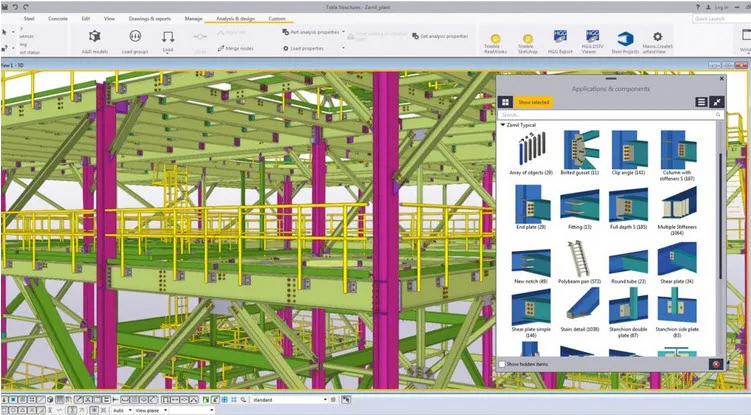Choose Shear plate simple (146) component
The height and width of the screenshot is (415, 751).
tap(531, 314)
